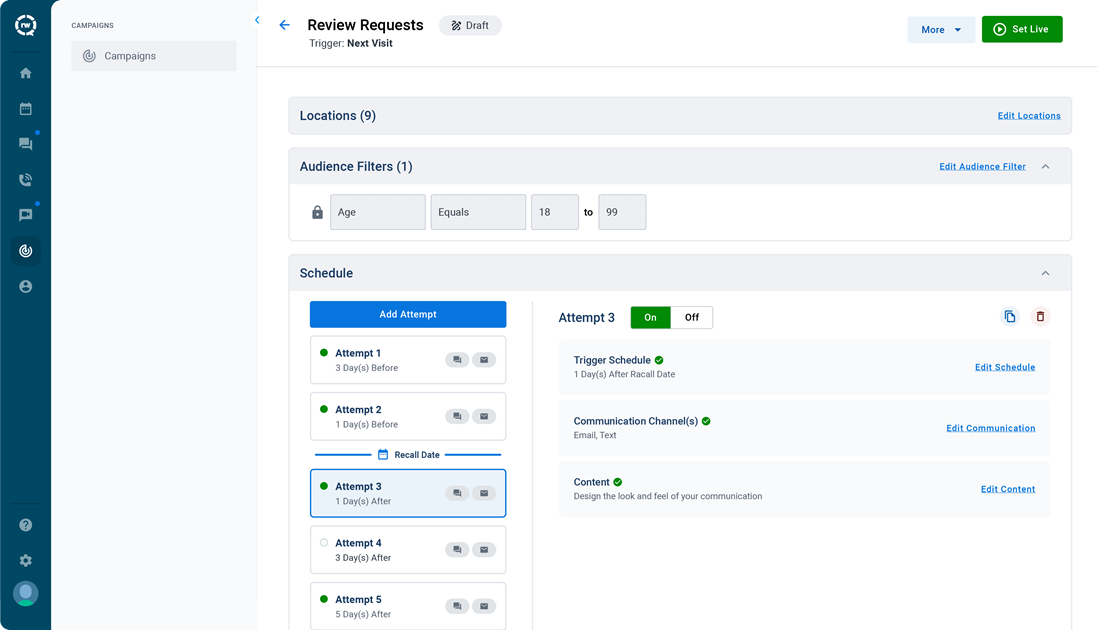Click the text message icon on Attempt 5
This screenshot has width=1099, height=630.
pyautogui.click(x=457, y=606)
